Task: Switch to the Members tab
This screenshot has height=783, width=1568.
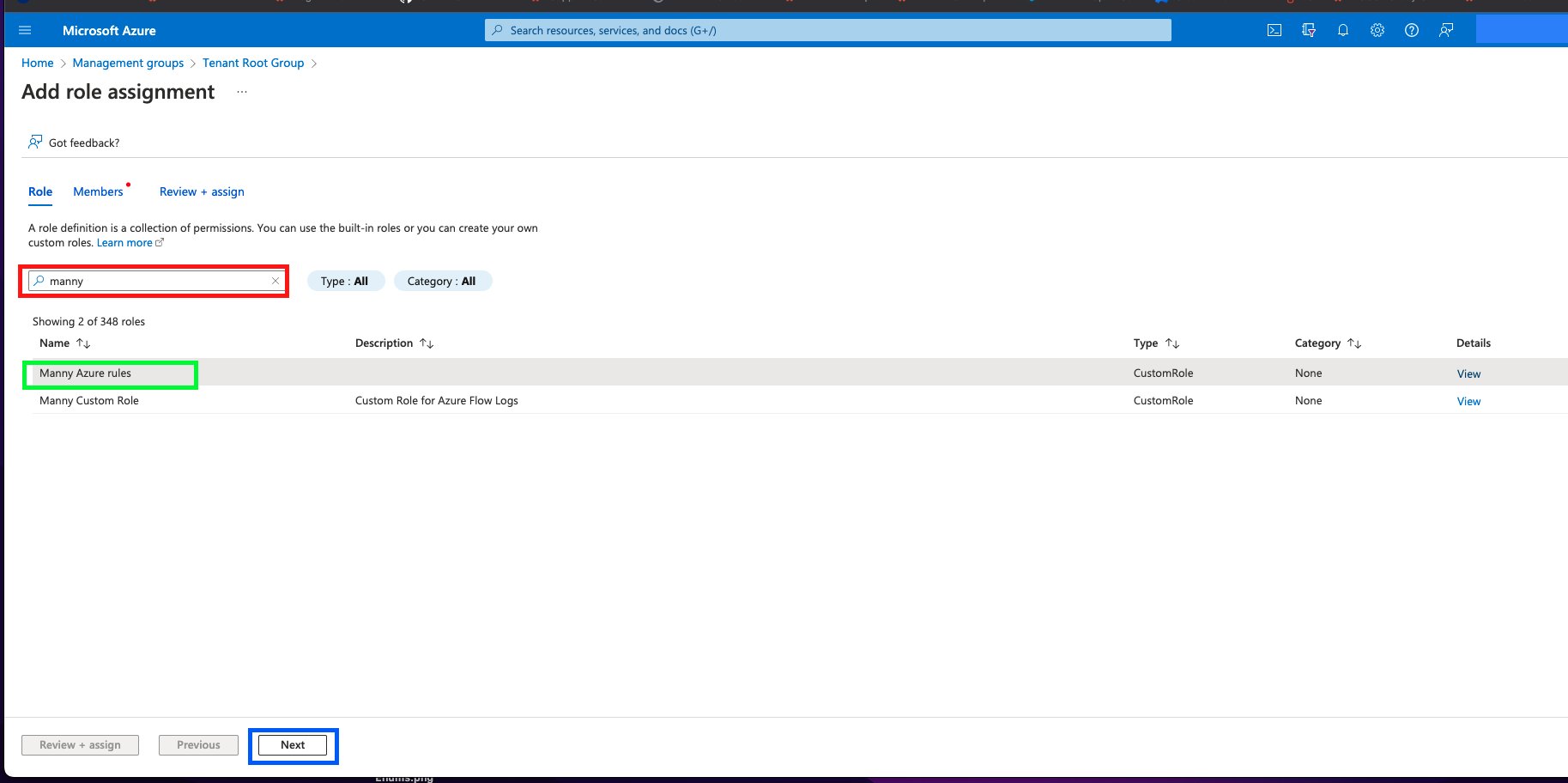Action: [97, 191]
